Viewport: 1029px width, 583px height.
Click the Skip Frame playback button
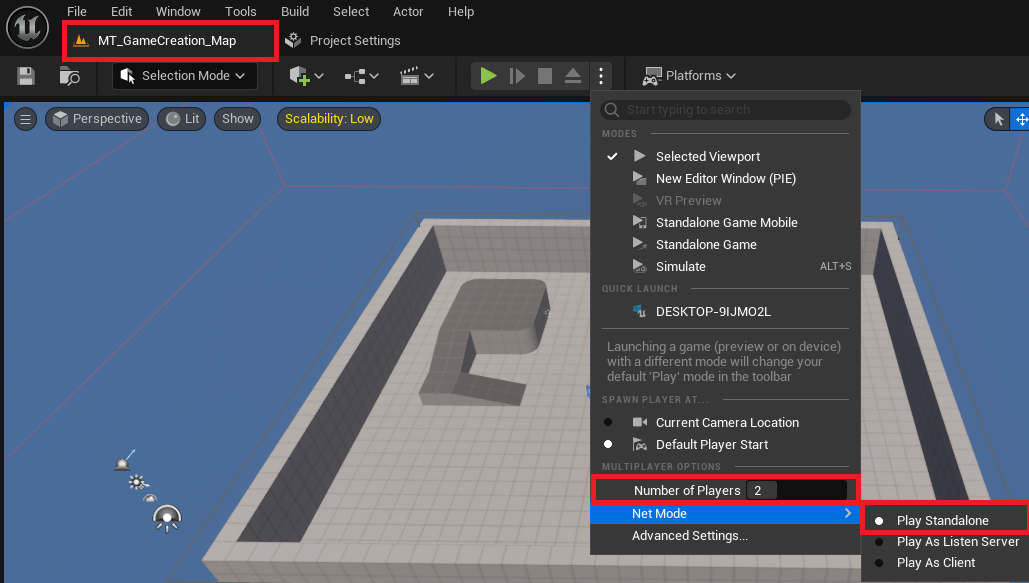pos(517,76)
